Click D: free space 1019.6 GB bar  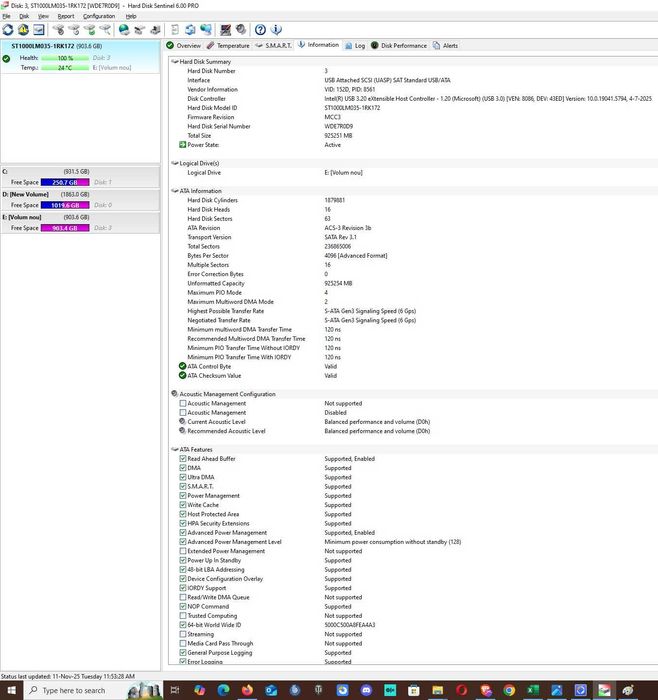(x=65, y=205)
